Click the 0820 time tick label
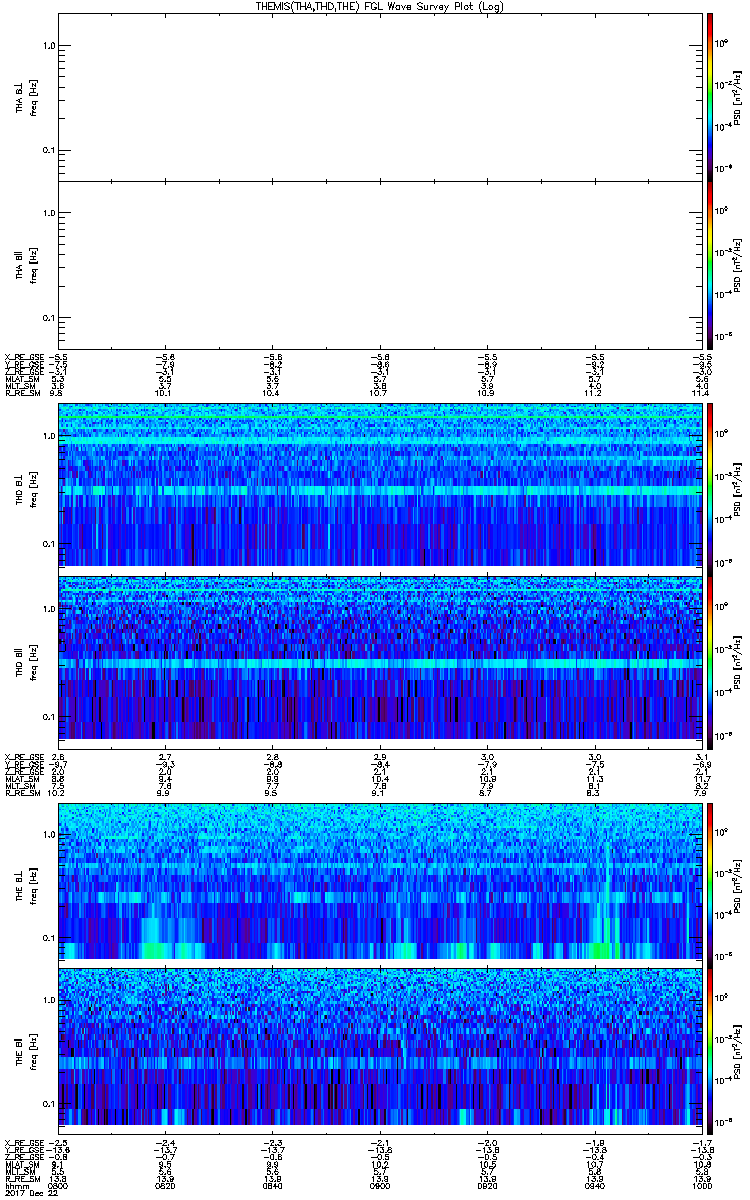 [x=166, y=1185]
